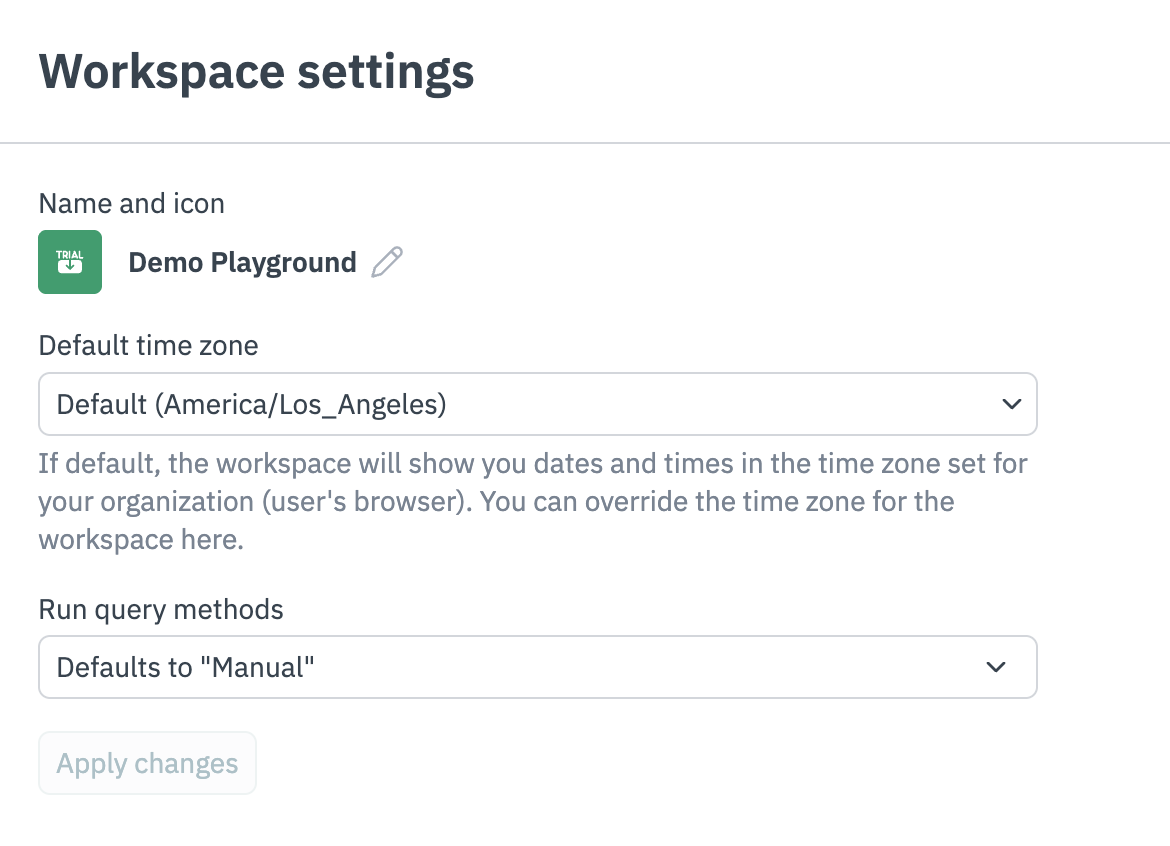Select the "Default (America/Los_Angeles)" value text
1170x846 pixels.
pyautogui.click(x=251, y=404)
